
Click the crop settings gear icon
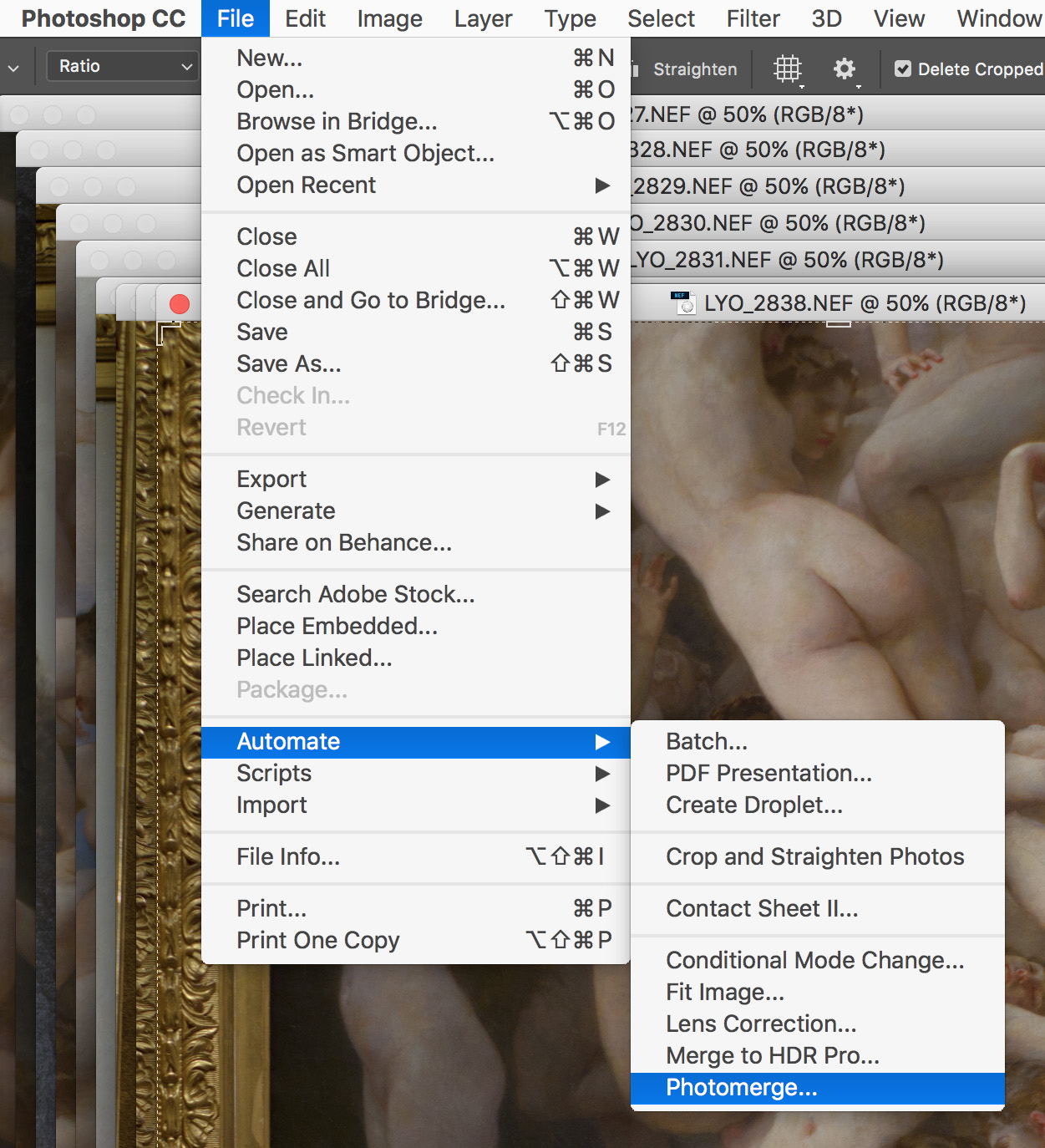(845, 69)
